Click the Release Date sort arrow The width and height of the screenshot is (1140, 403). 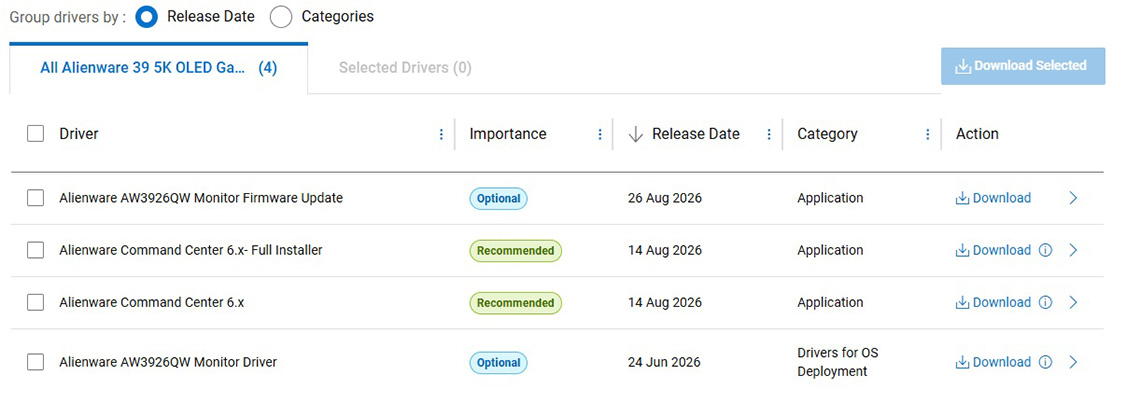[635, 135]
